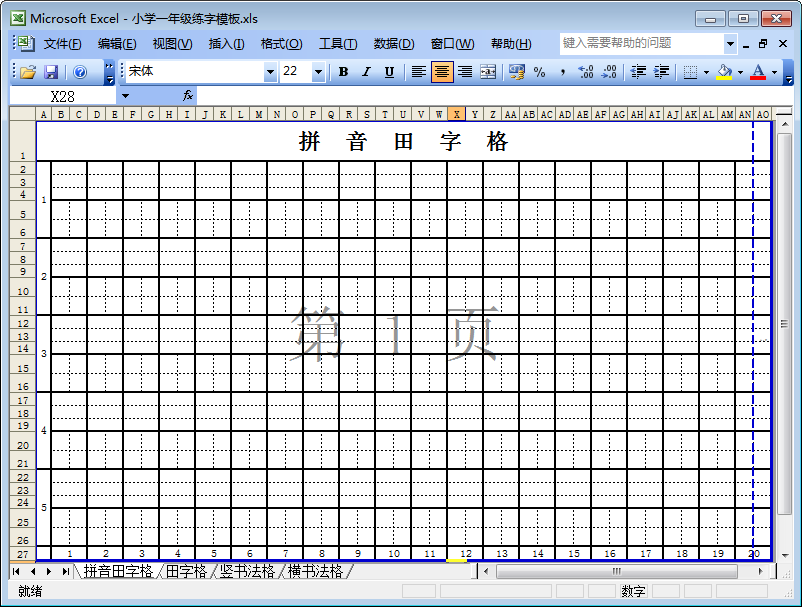
Task: Go to first sheet tab arrow
Action: pyautogui.click(x=16, y=571)
